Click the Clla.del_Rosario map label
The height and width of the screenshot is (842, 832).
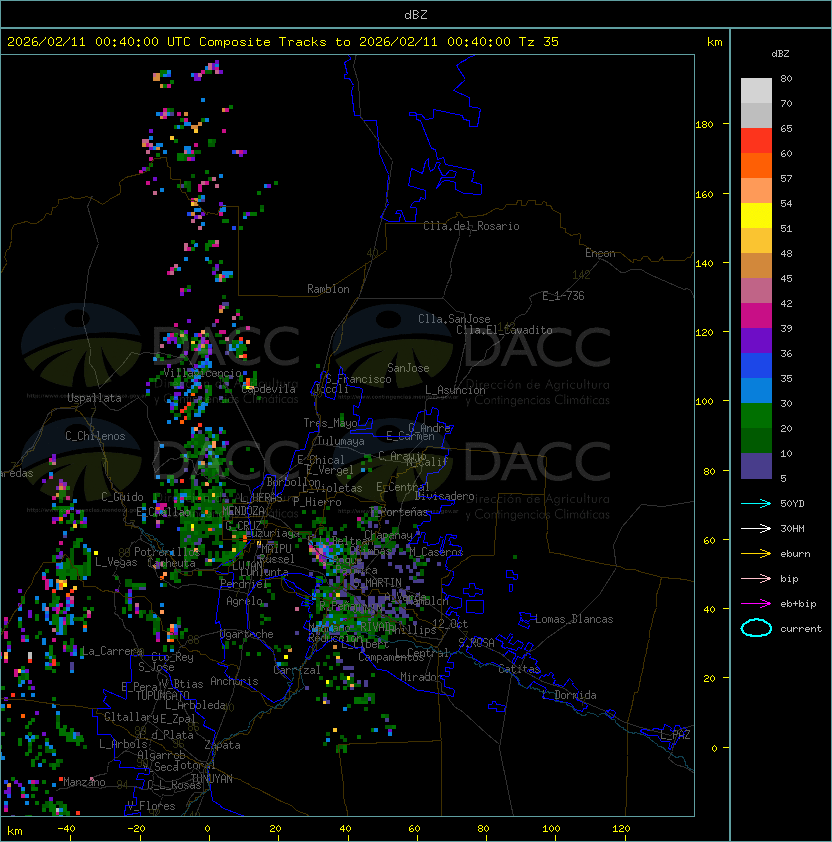point(471,226)
